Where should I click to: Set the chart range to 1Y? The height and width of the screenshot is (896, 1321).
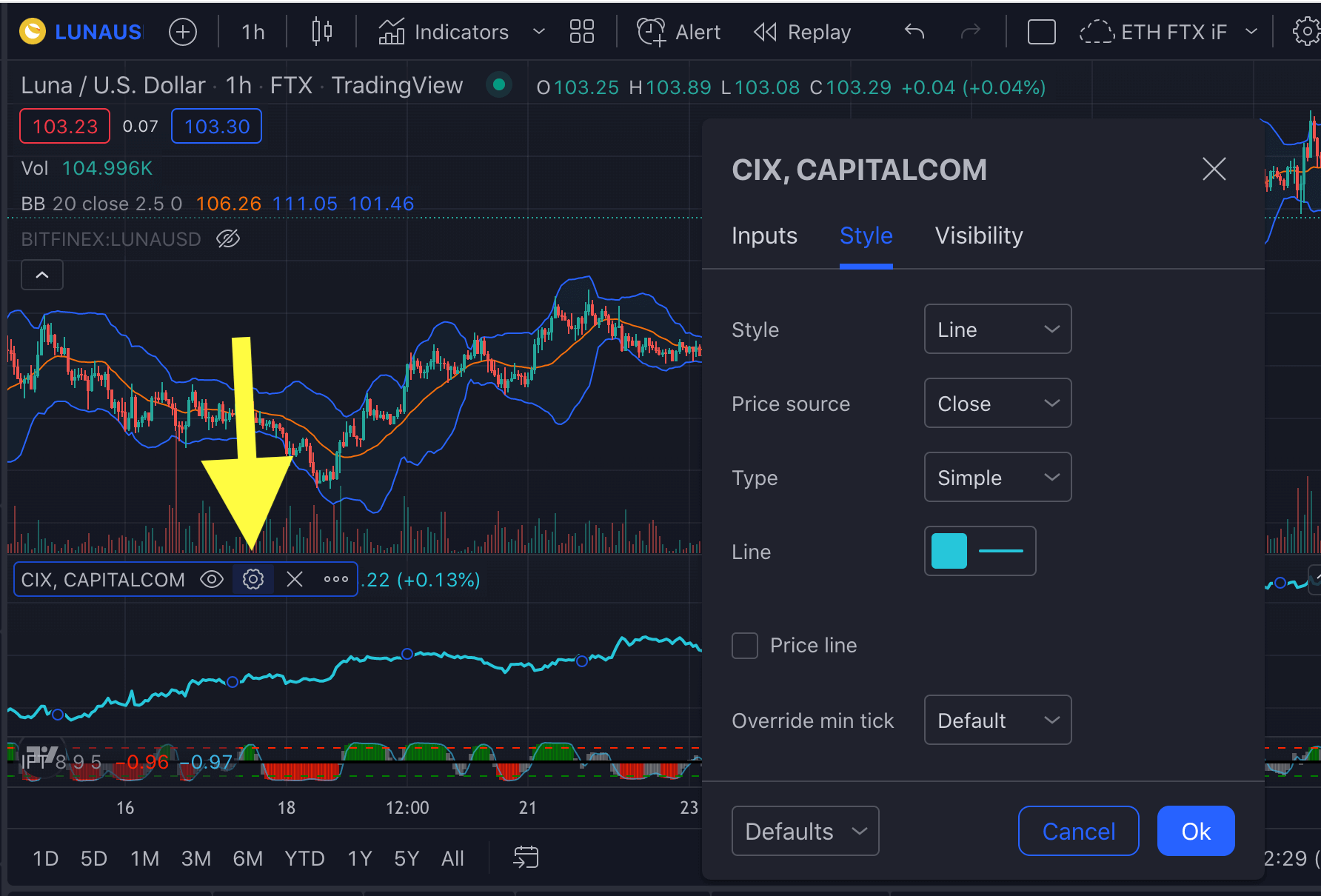pos(360,858)
